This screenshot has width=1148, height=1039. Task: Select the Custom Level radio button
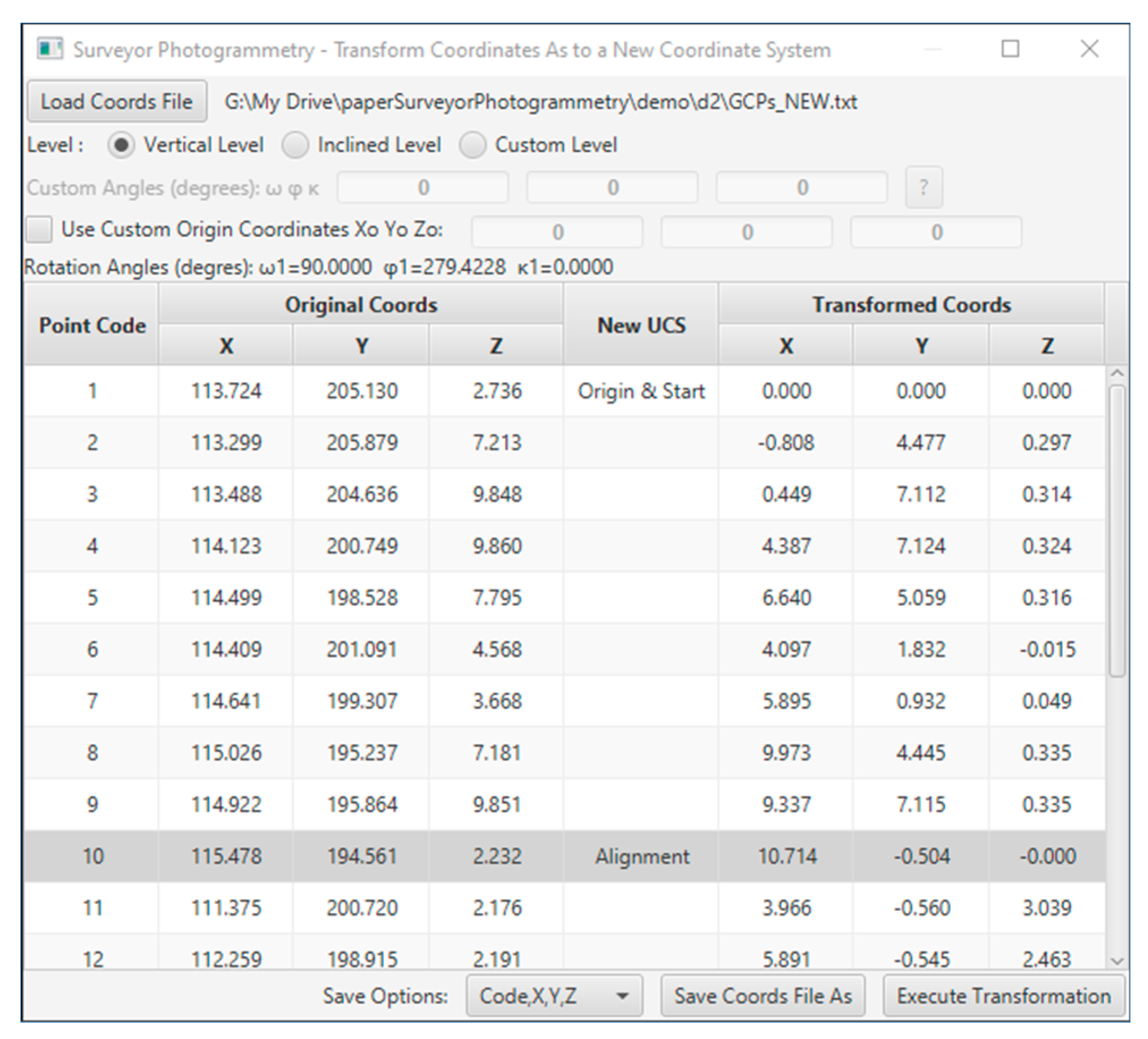473,145
